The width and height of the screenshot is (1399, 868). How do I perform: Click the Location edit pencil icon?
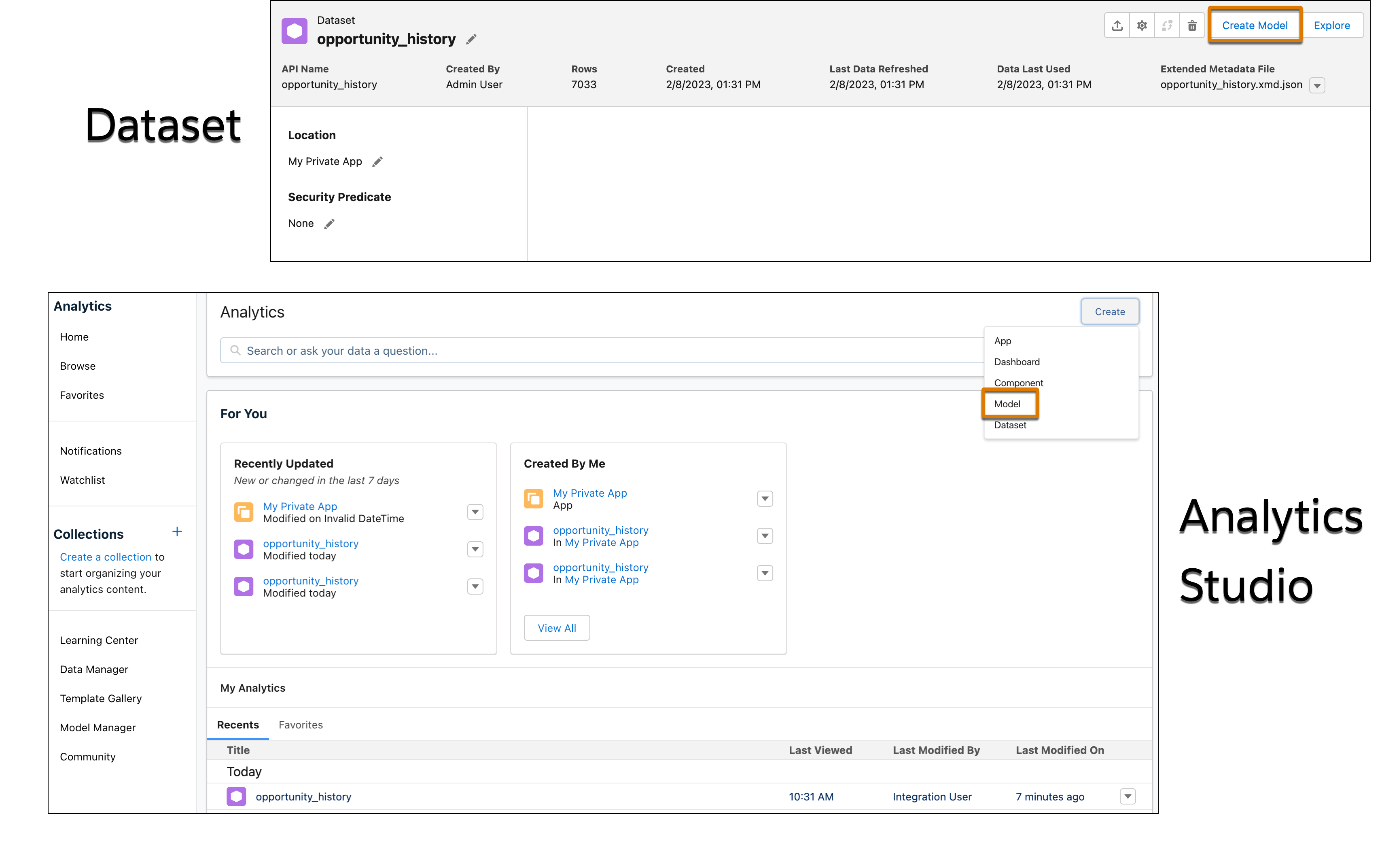pos(377,161)
